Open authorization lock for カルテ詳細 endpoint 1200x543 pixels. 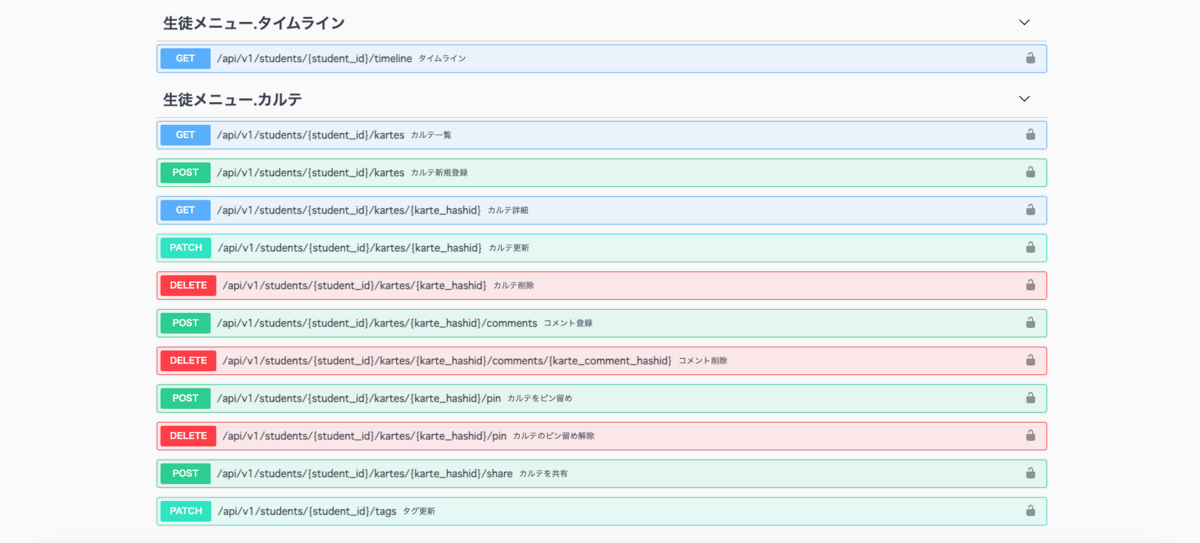click(x=1030, y=210)
